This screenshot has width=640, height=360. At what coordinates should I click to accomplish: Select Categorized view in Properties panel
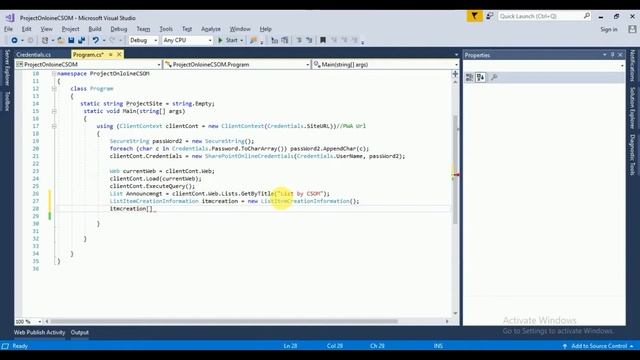point(469,77)
